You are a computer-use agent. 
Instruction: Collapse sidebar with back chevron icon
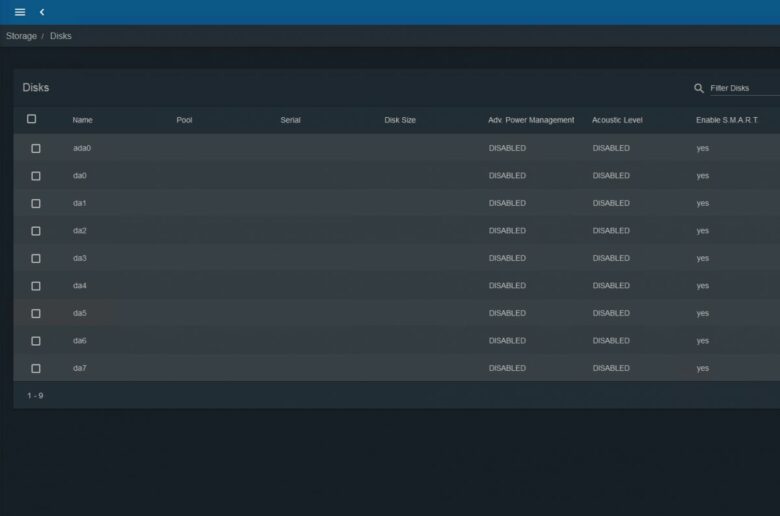(x=42, y=12)
